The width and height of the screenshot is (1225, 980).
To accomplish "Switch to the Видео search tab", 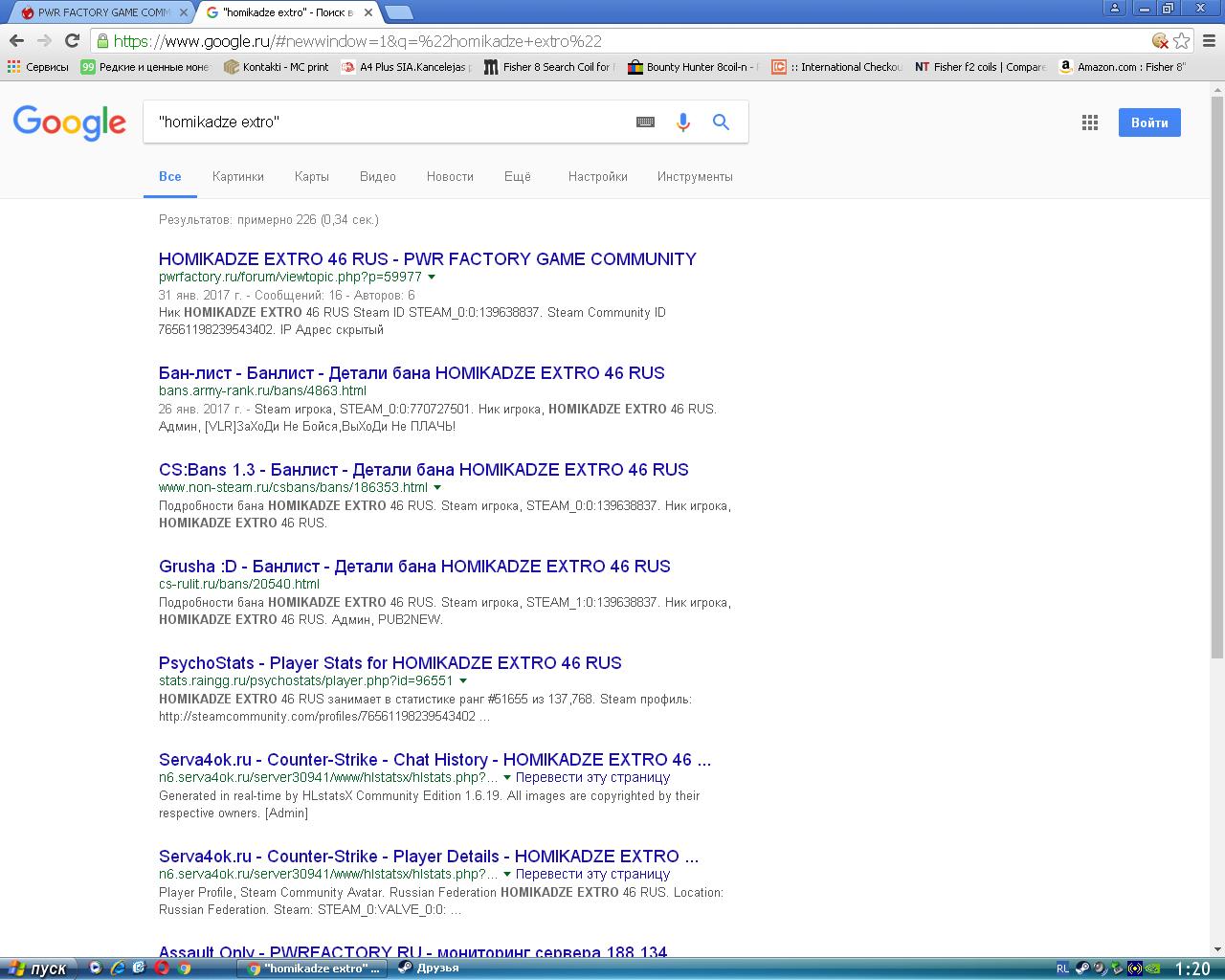I will click(377, 176).
